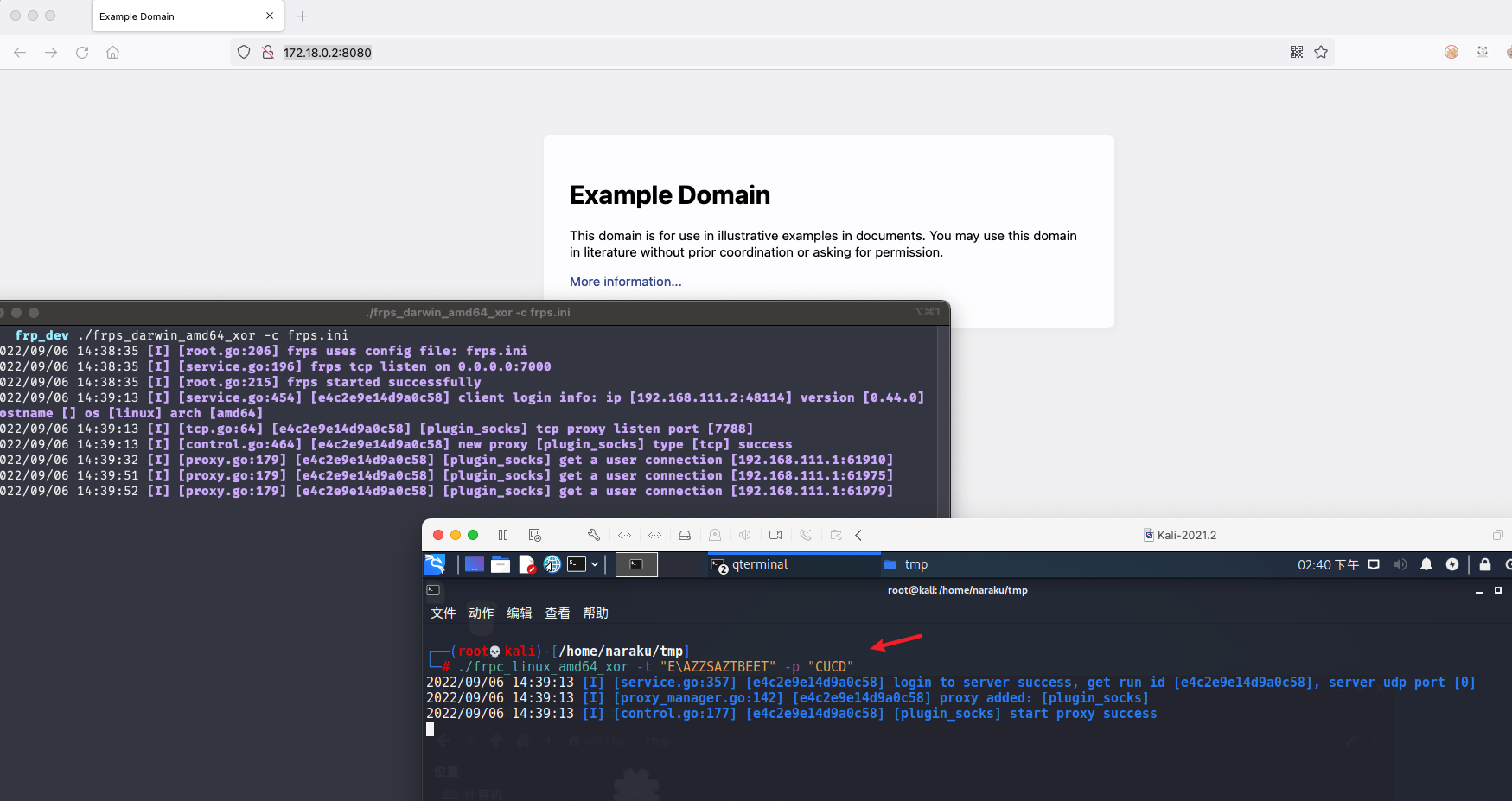Click the VM snapshot icon
Image resolution: width=1512 pixels, height=801 pixels.
[534, 535]
